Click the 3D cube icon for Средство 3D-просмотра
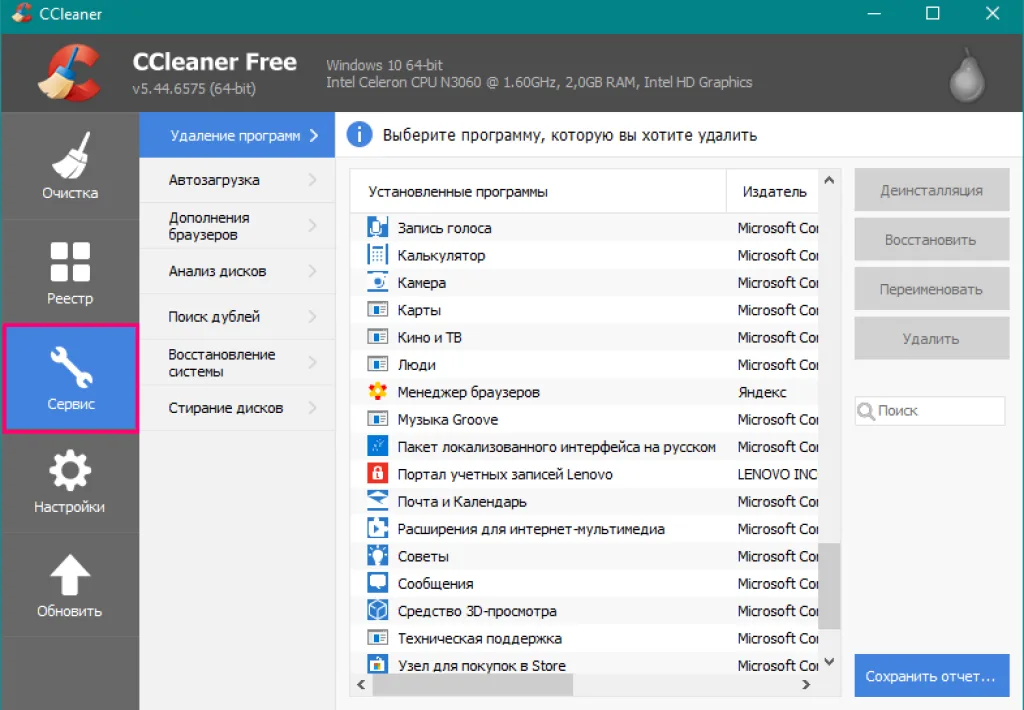Viewport: 1024px width, 710px height. click(x=377, y=611)
